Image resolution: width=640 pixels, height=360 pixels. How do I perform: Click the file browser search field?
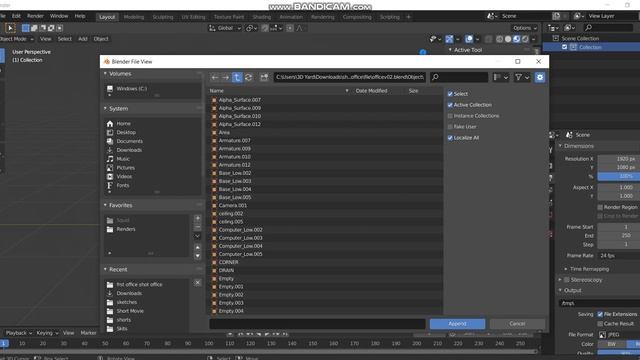point(459,77)
